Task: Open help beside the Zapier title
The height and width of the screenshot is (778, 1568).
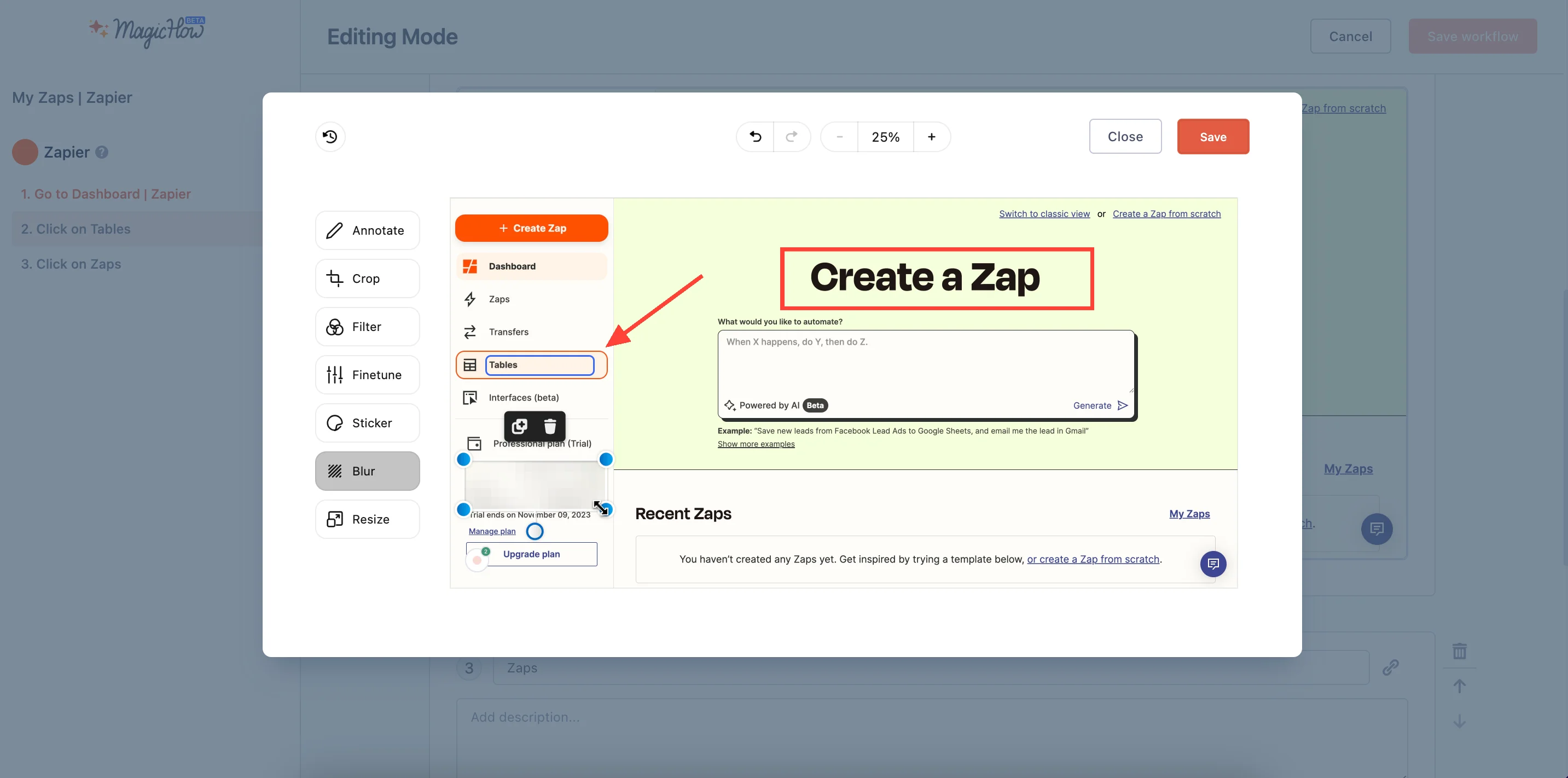Action: pyautogui.click(x=101, y=152)
